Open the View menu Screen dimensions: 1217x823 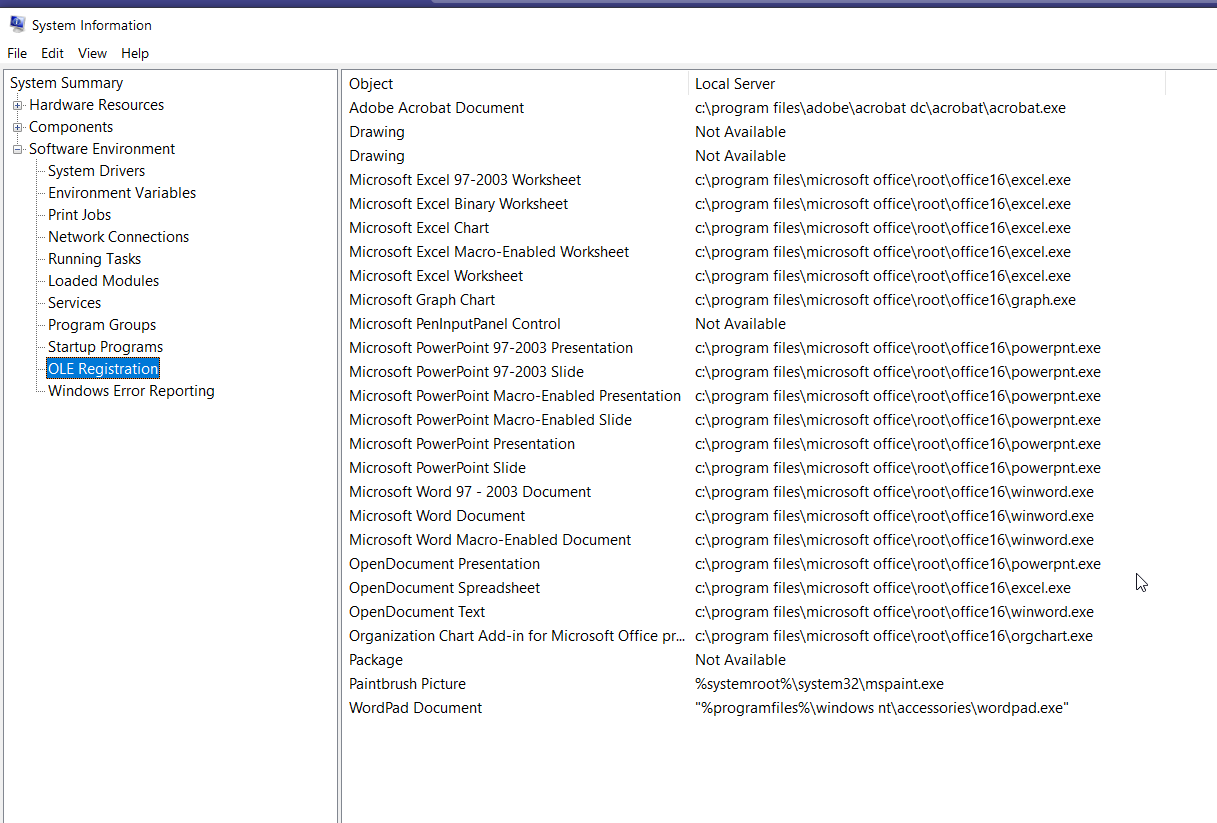point(92,53)
